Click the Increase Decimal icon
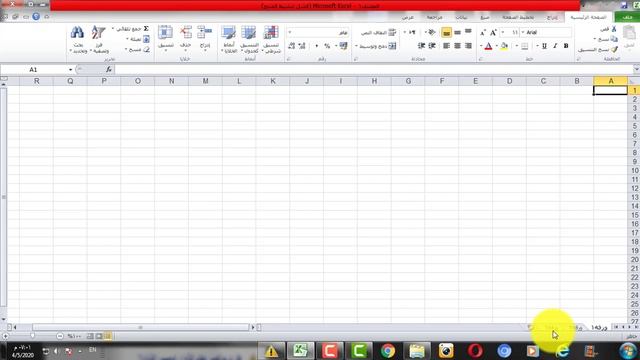 tap(302, 46)
